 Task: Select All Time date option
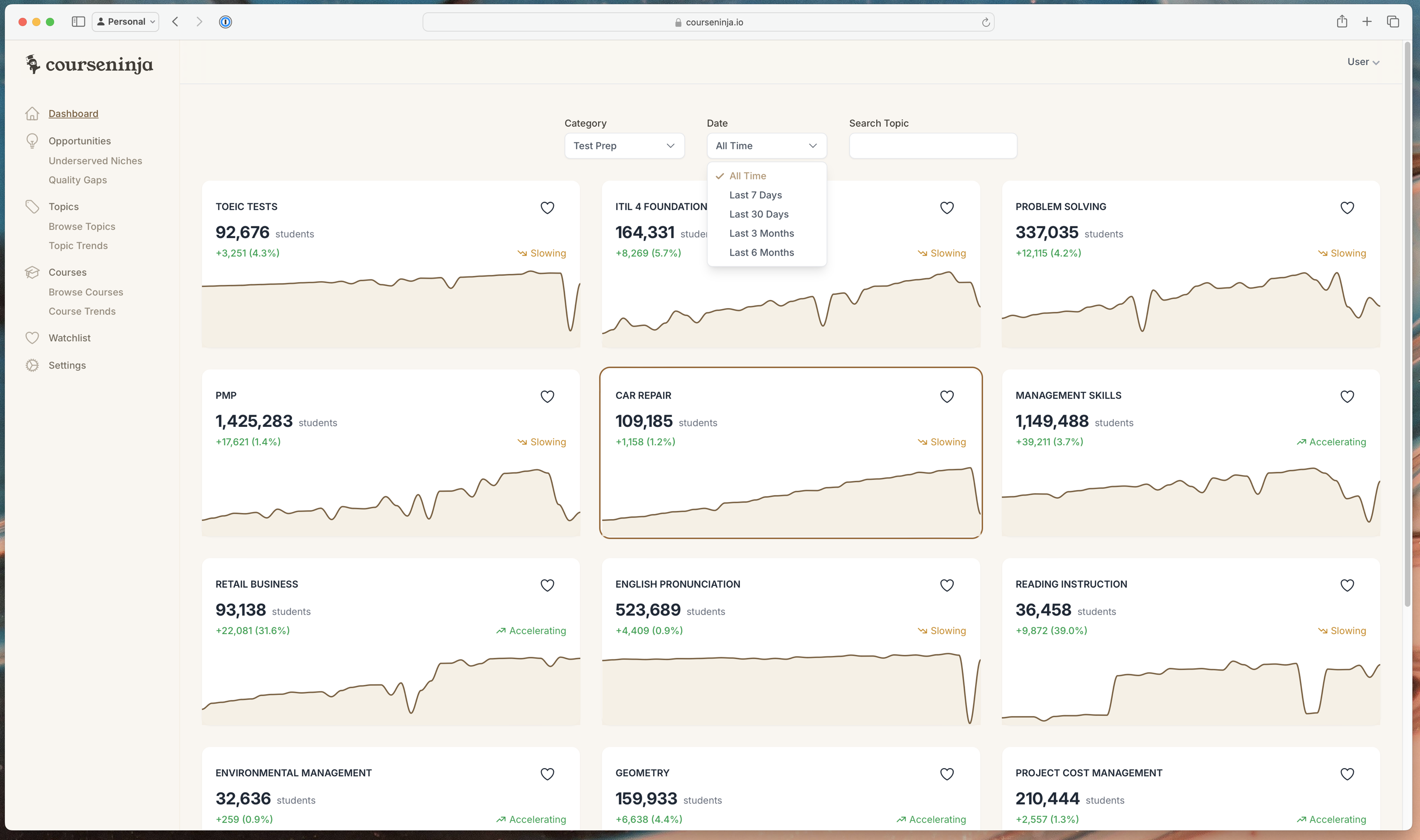[x=766, y=176]
